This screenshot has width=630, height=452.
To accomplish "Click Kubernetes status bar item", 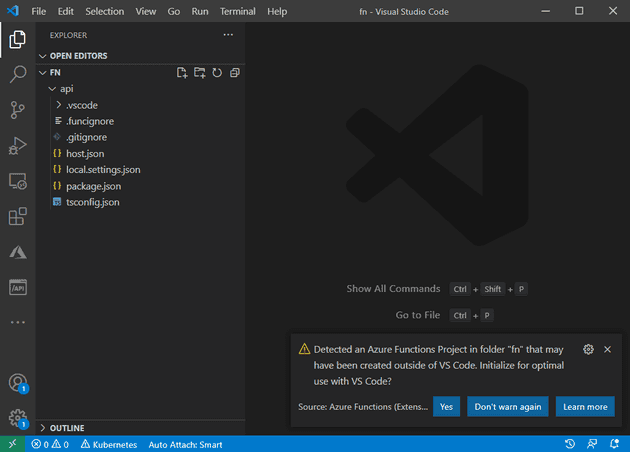I will point(109,444).
